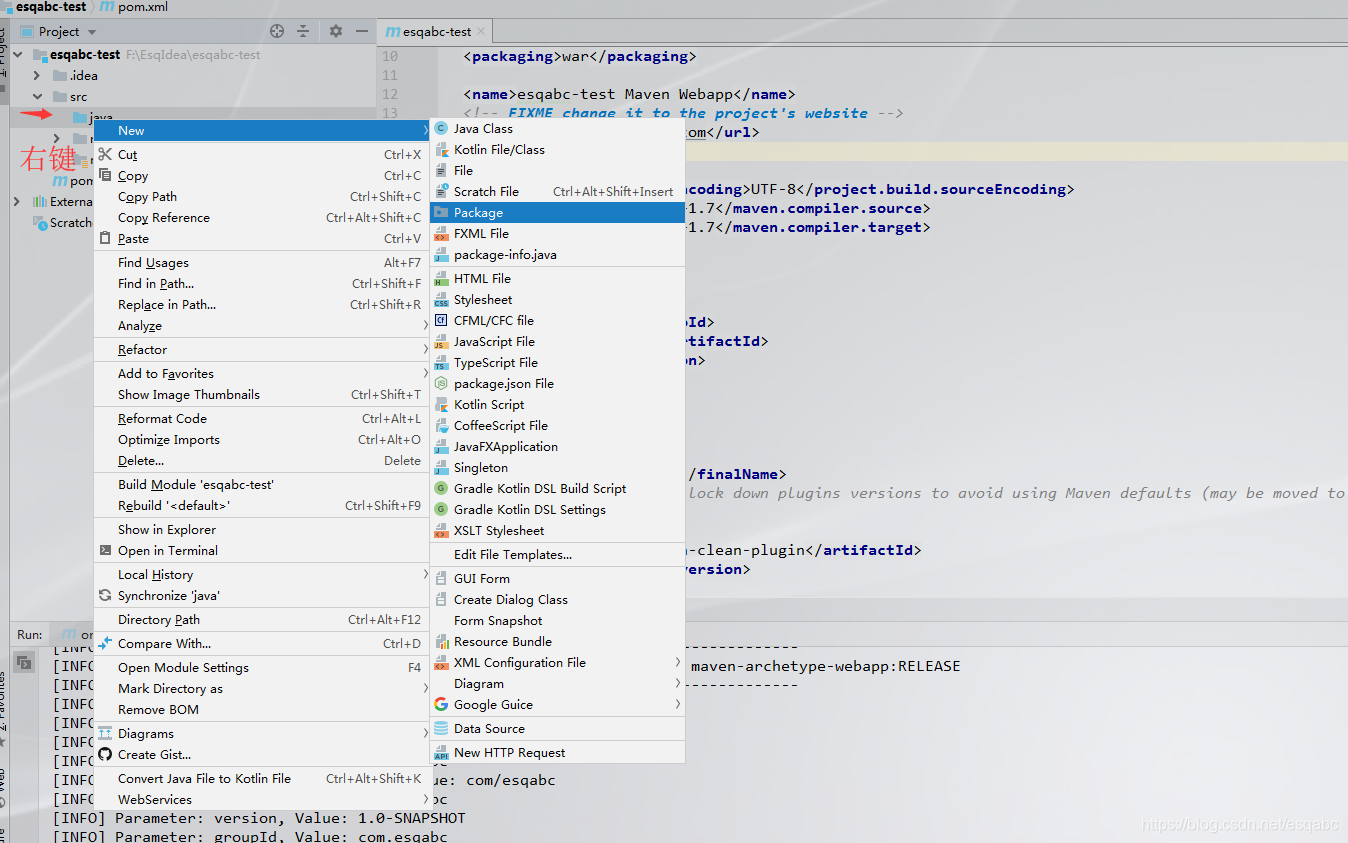This screenshot has height=843, width=1348.
Task: Click the Copy icon in context menu
Action: point(105,176)
